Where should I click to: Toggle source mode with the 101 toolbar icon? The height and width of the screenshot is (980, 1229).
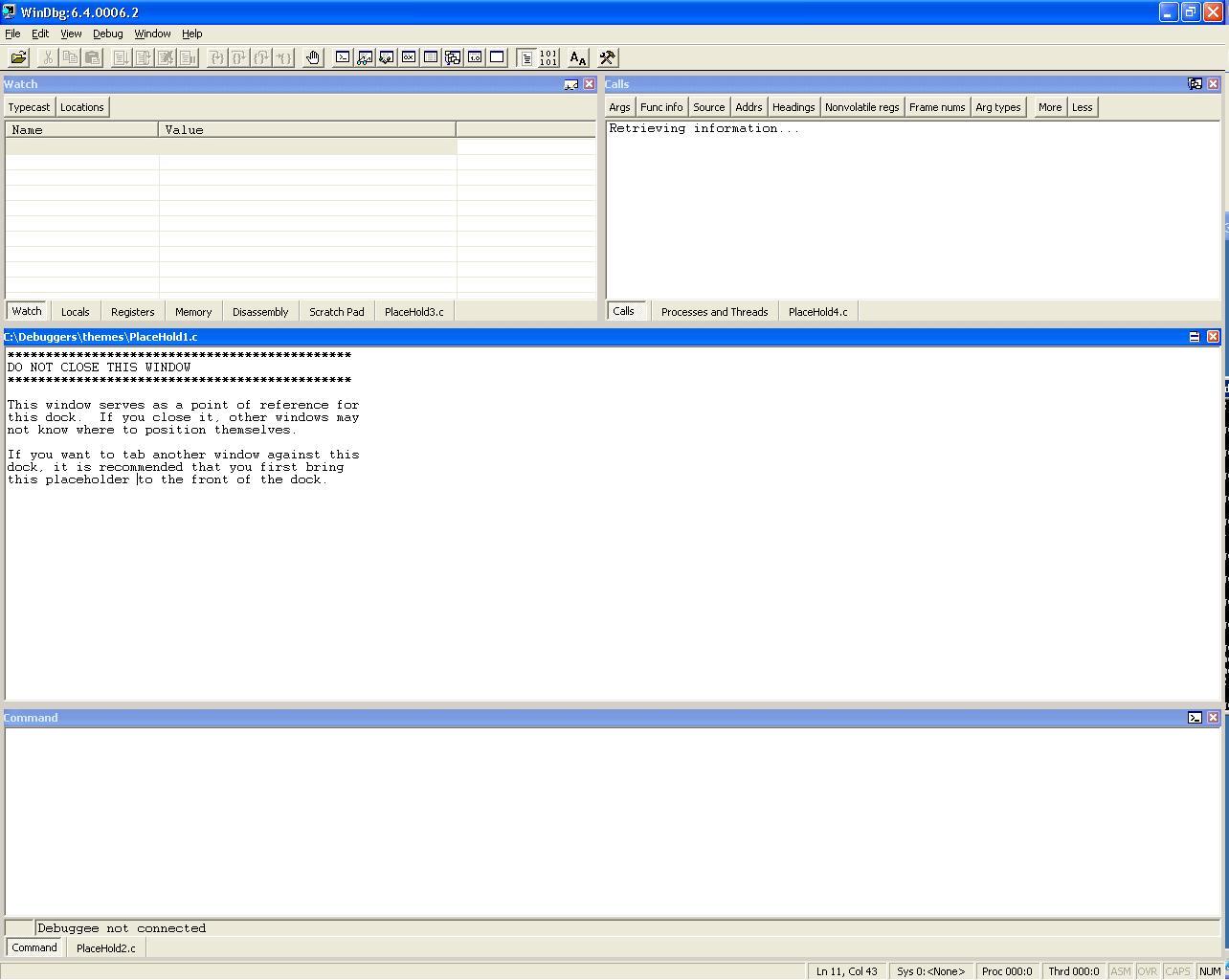(549, 57)
